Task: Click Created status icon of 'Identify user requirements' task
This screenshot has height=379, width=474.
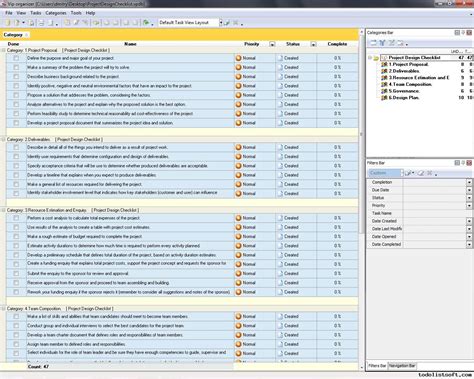Action: (280, 157)
